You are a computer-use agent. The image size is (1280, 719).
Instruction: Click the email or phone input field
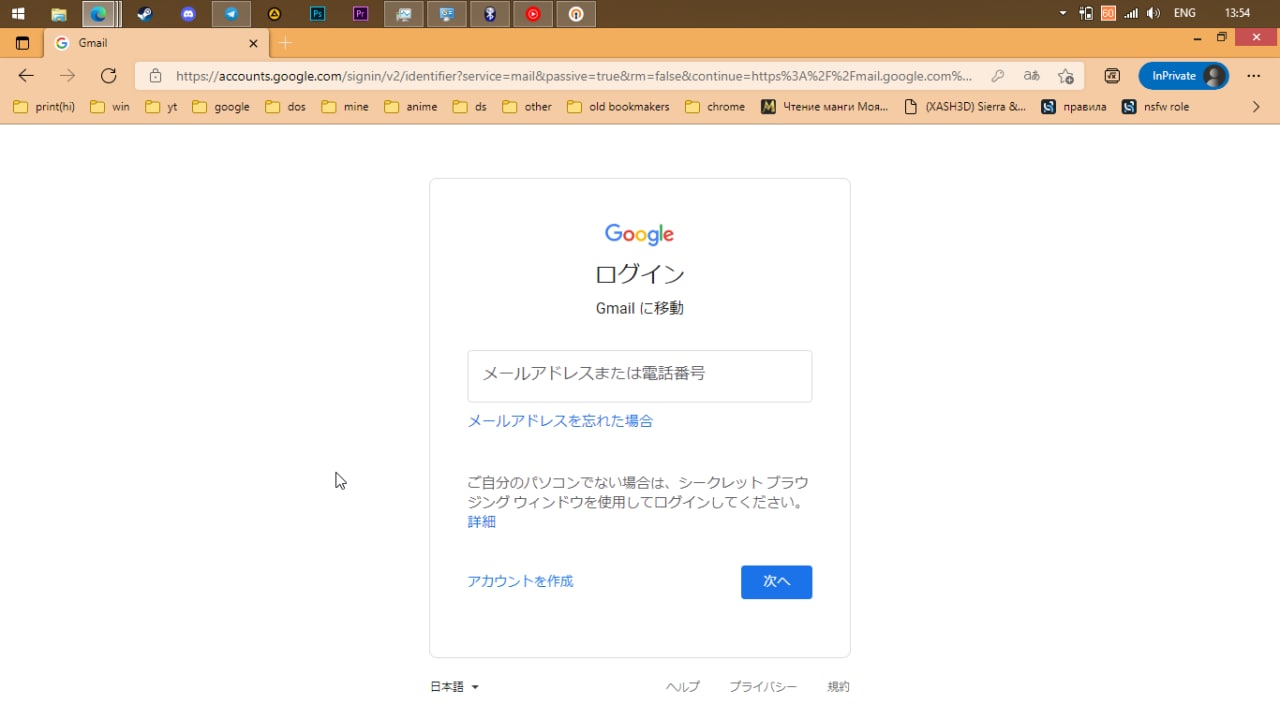pyautogui.click(x=640, y=376)
